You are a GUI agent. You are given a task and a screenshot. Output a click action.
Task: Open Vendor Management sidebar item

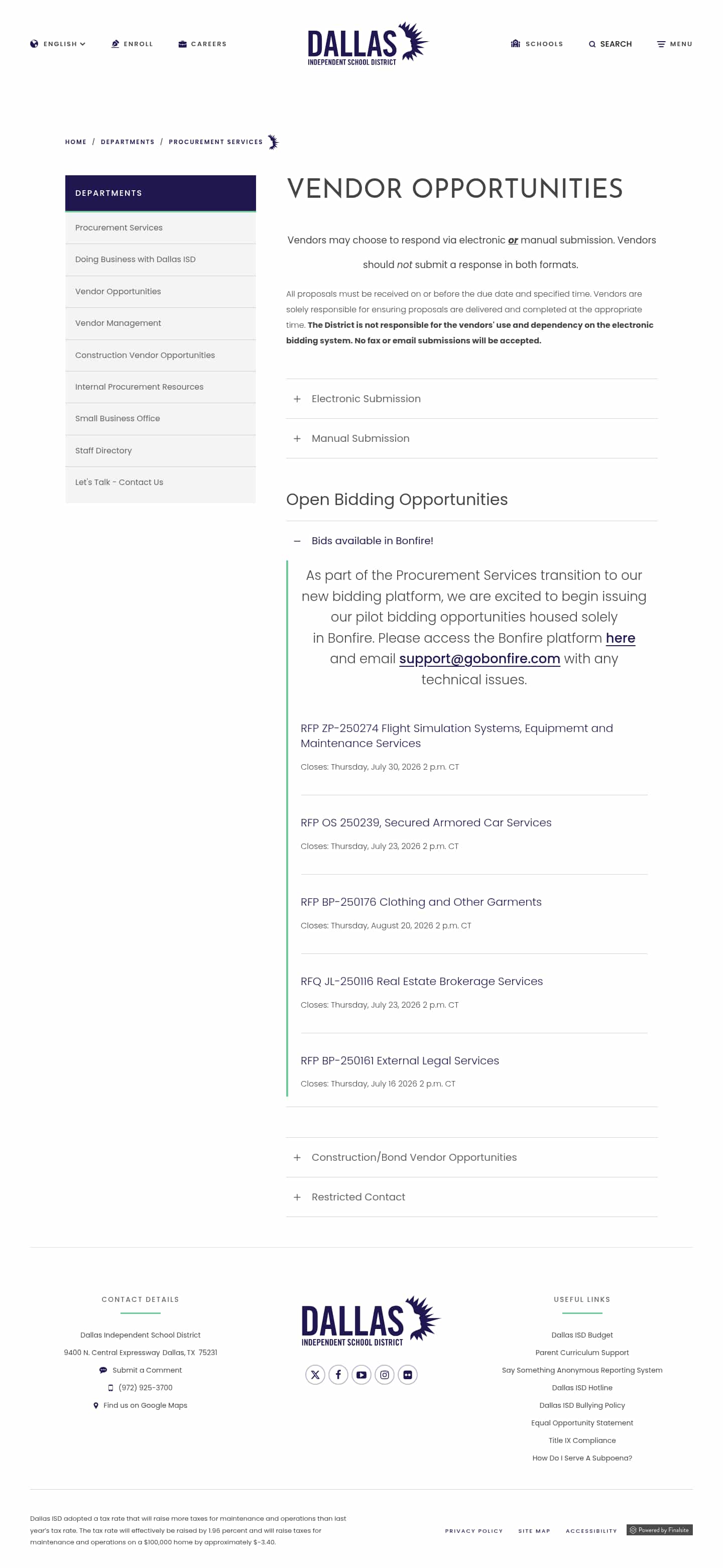[x=160, y=323]
